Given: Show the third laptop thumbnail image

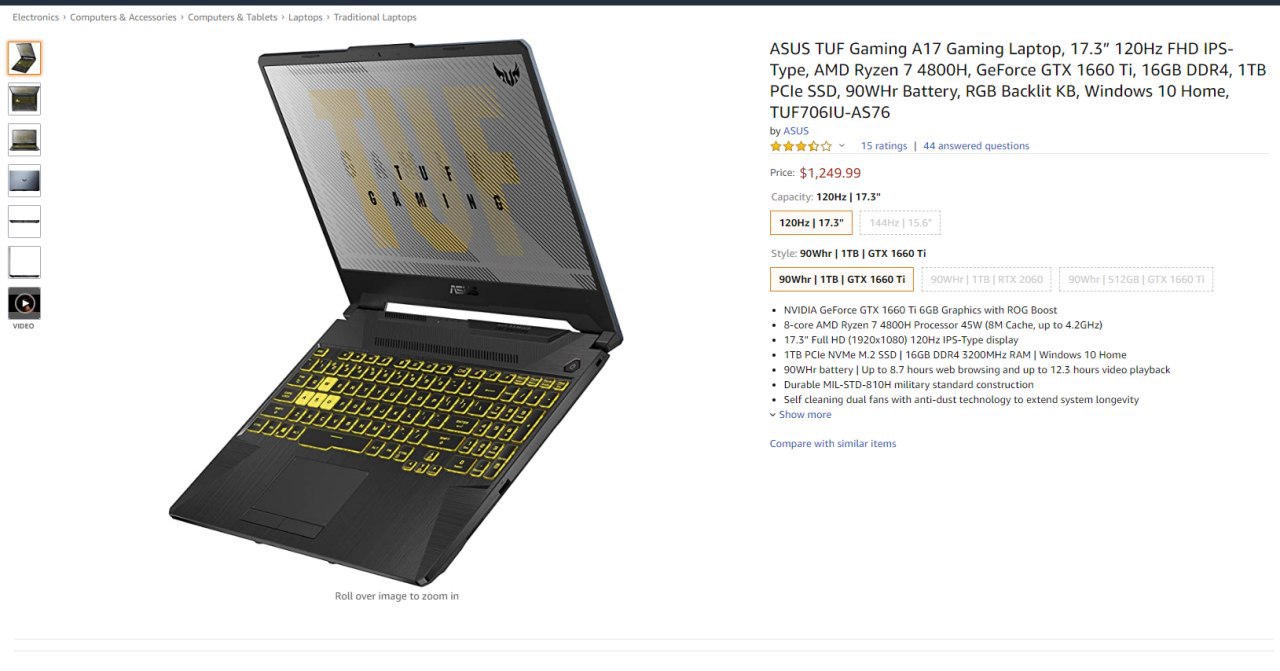Looking at the screenshot, I should pyautogui.click(x=24, y=140).
